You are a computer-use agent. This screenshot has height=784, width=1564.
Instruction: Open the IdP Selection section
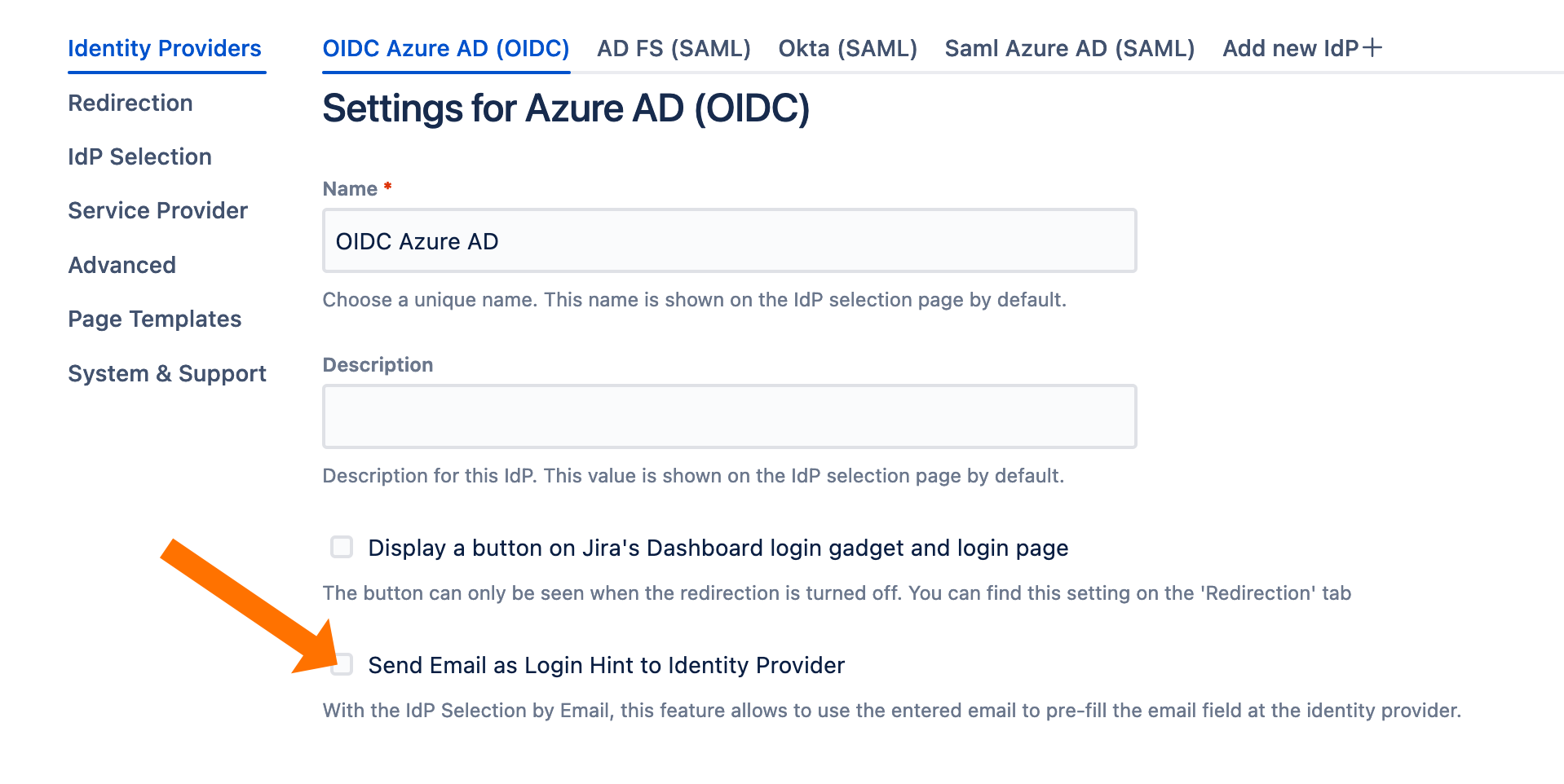(x=139, y=157)
